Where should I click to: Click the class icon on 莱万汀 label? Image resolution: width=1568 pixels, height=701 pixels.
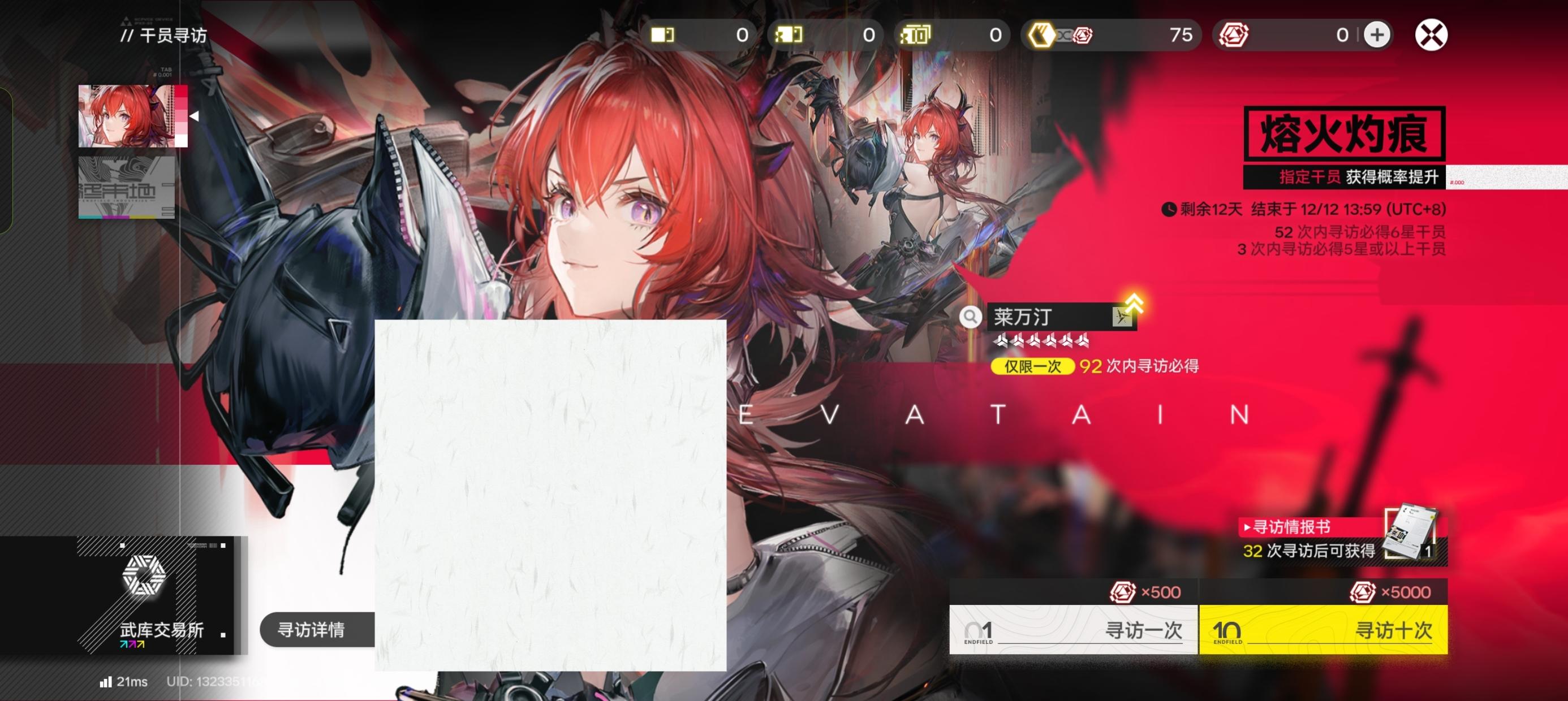point(1121,317)
